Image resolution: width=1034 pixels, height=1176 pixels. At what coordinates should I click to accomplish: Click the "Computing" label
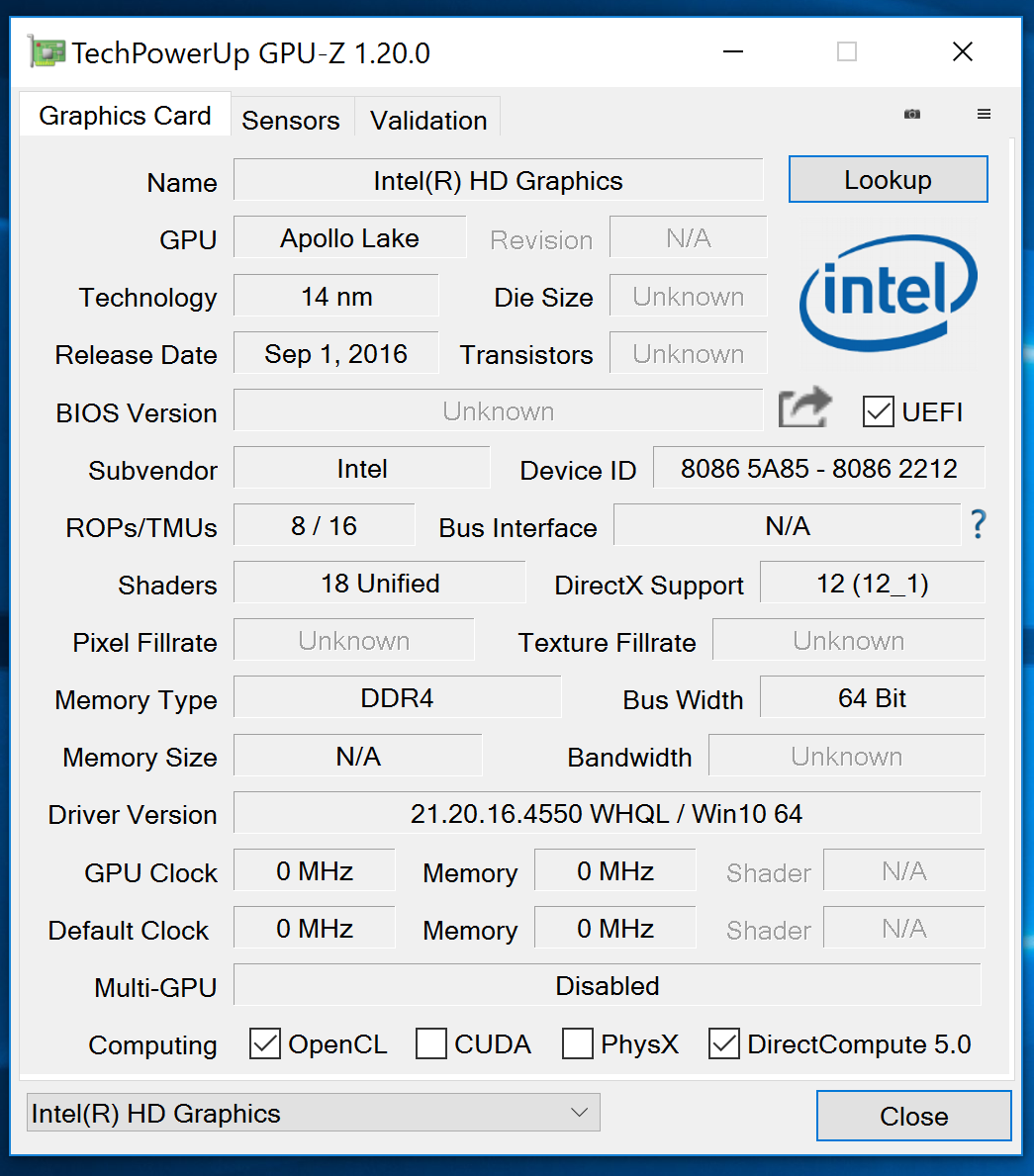coord(152,1044)
